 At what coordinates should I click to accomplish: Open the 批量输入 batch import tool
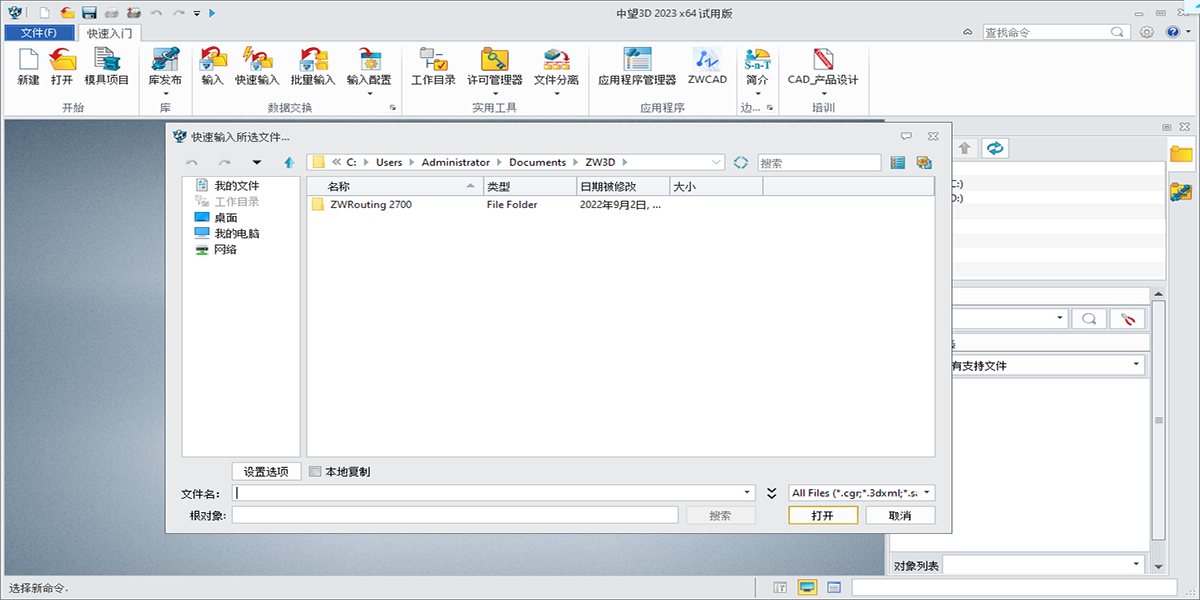click(313, 62)
